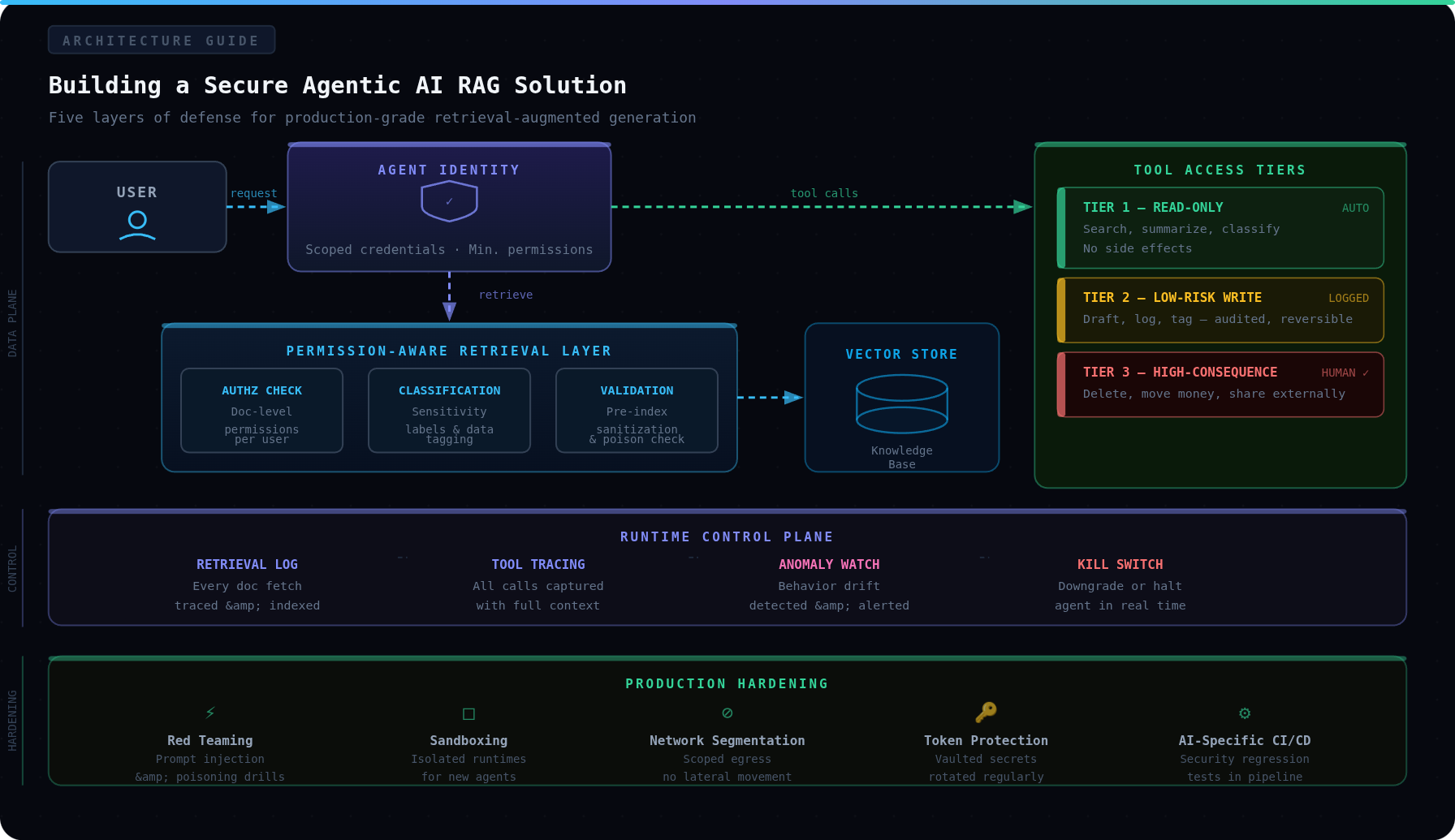Click 'Draft, log, tag — audited, reversible' text
The height and width of the screenshot is (840, 1455).
(x=1218, y=320)
